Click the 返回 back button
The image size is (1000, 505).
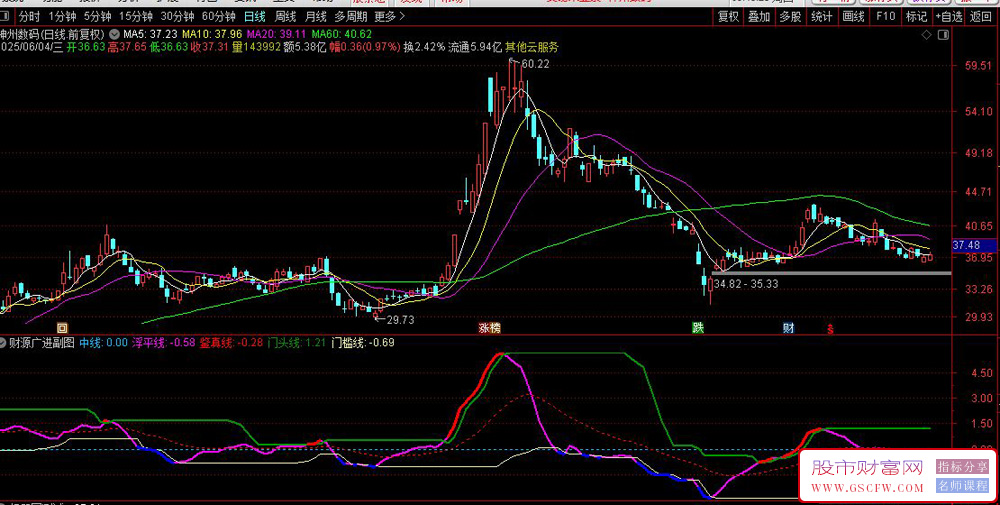(981, 17)
